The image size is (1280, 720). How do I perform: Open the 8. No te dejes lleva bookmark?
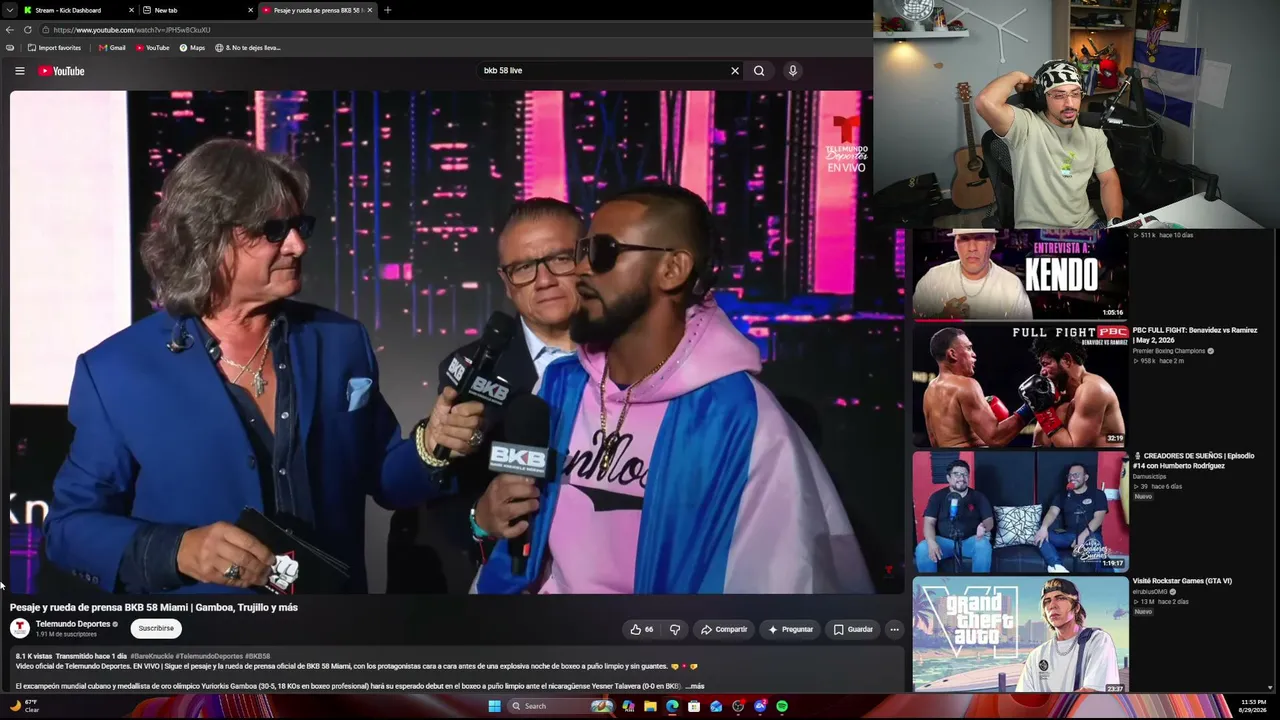(x=248, y=48)
